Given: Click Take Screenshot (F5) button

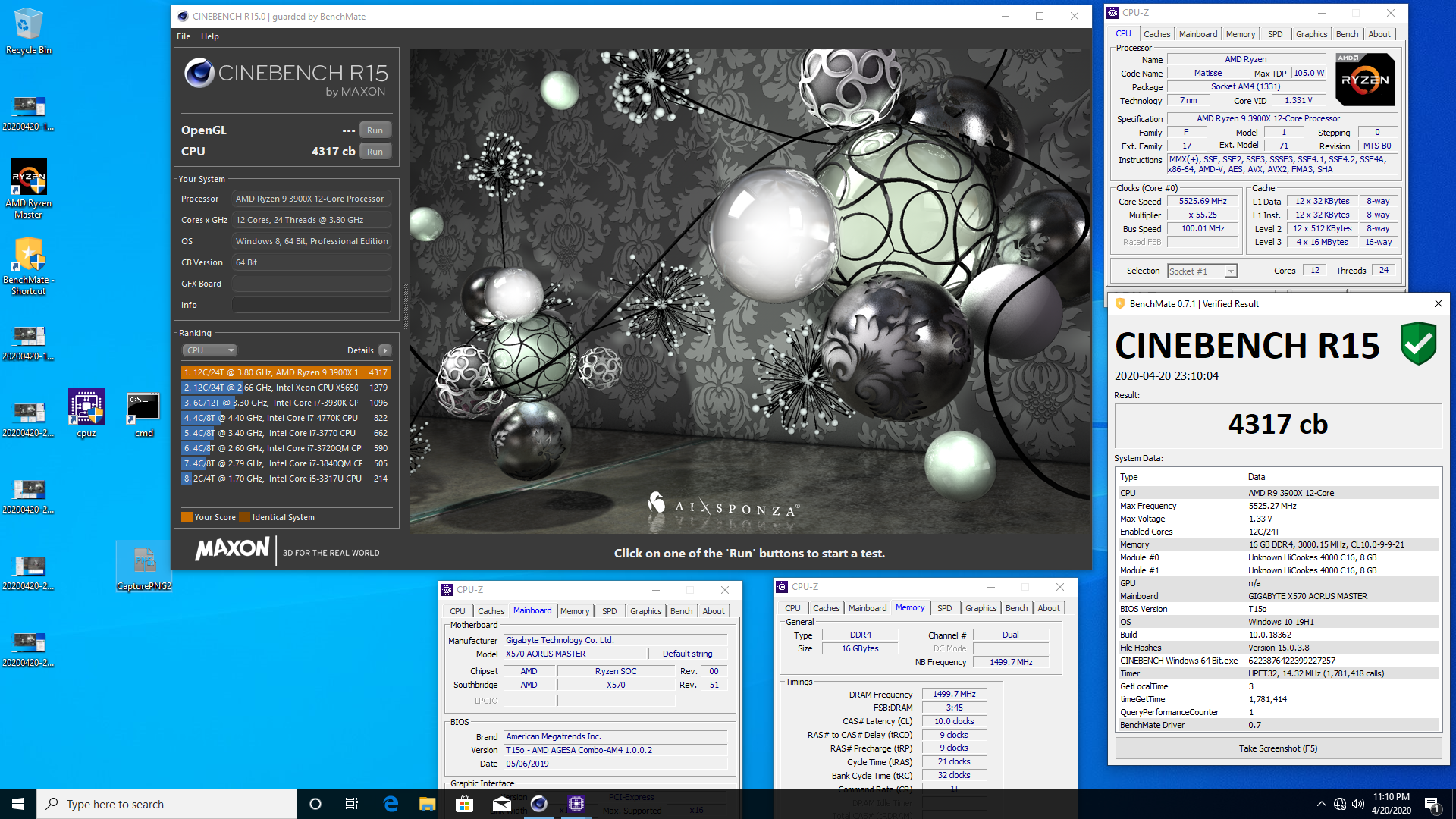Looking at the screenshot, I should coord(1279,748).
